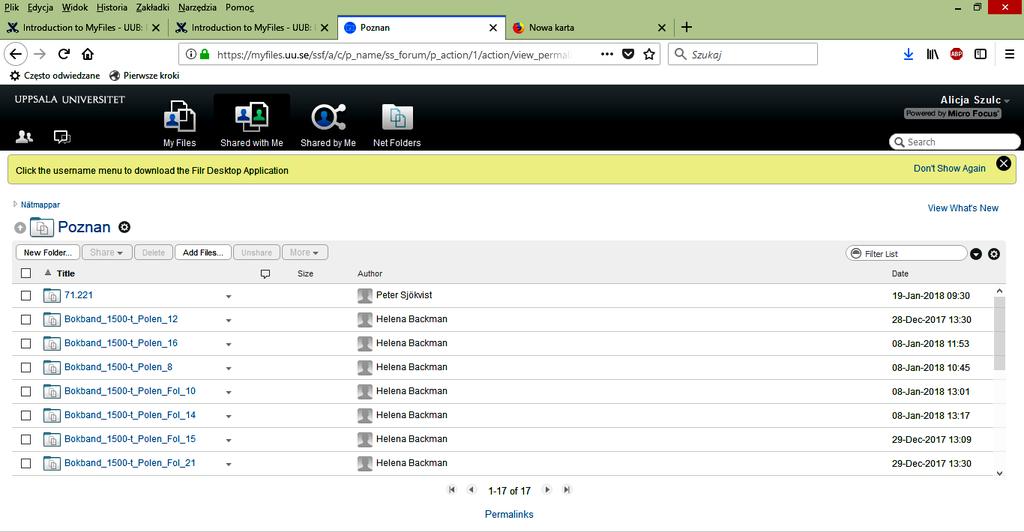Click the Filter List input field
The height and width of the screenshot is (532, 1024).
[x=906, y=253]
